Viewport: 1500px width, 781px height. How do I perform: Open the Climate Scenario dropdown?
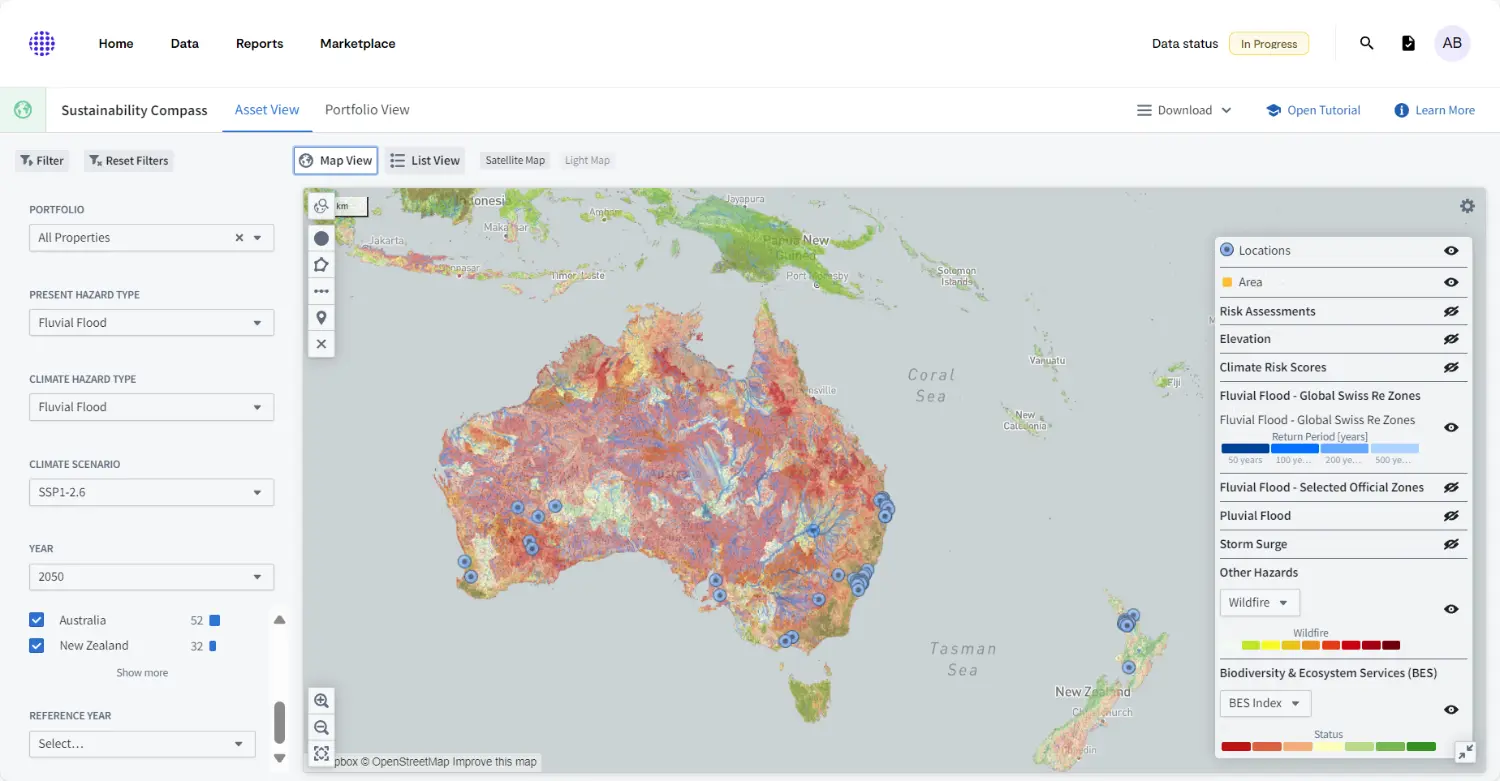(x=151, y=492)
